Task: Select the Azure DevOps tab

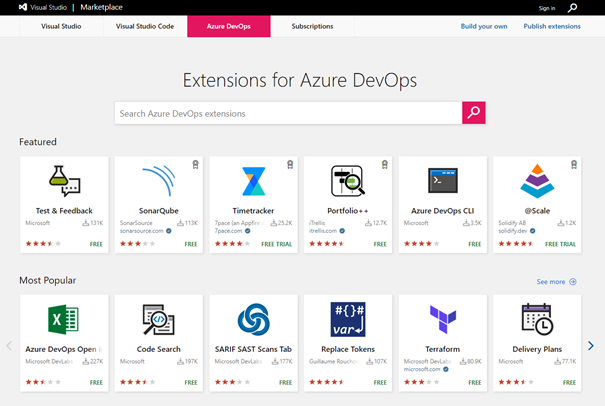Action: coord(229,26)
